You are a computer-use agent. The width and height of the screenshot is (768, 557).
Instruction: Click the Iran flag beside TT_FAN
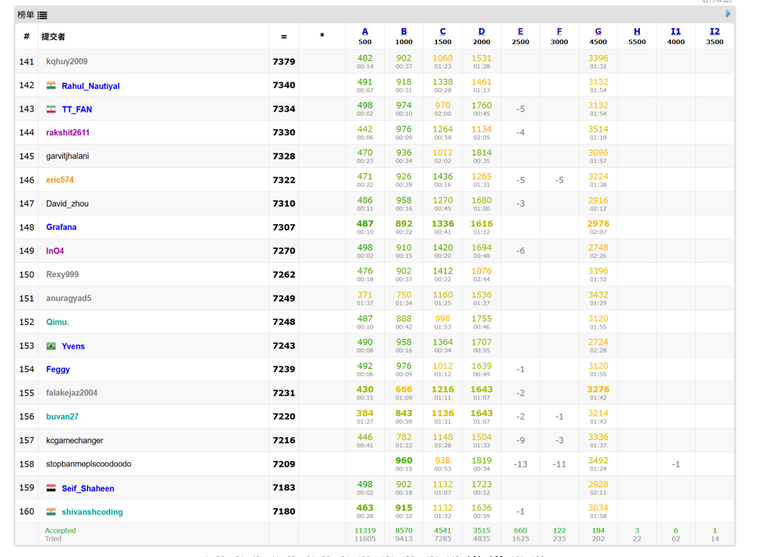51,110
